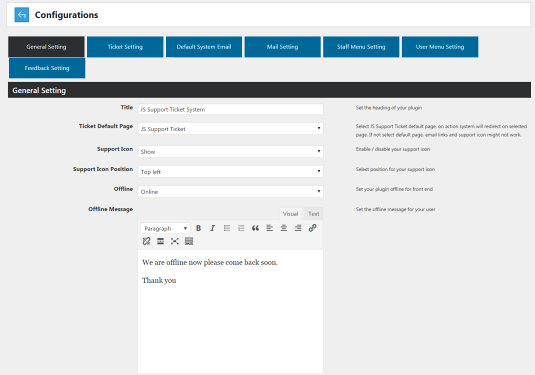Click the insert link icon
This screenshot has width=535, height=375.
coord(313,228)
